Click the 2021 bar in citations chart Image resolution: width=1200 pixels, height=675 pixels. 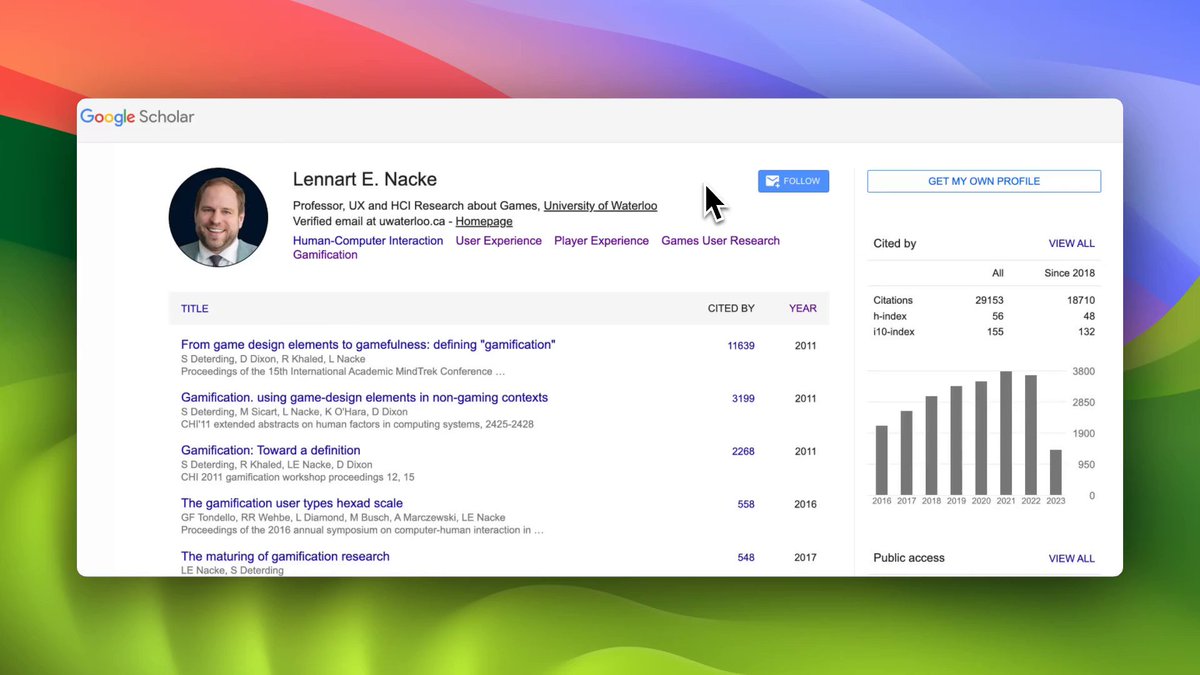pyautogui.click(x=1006, y=433)
